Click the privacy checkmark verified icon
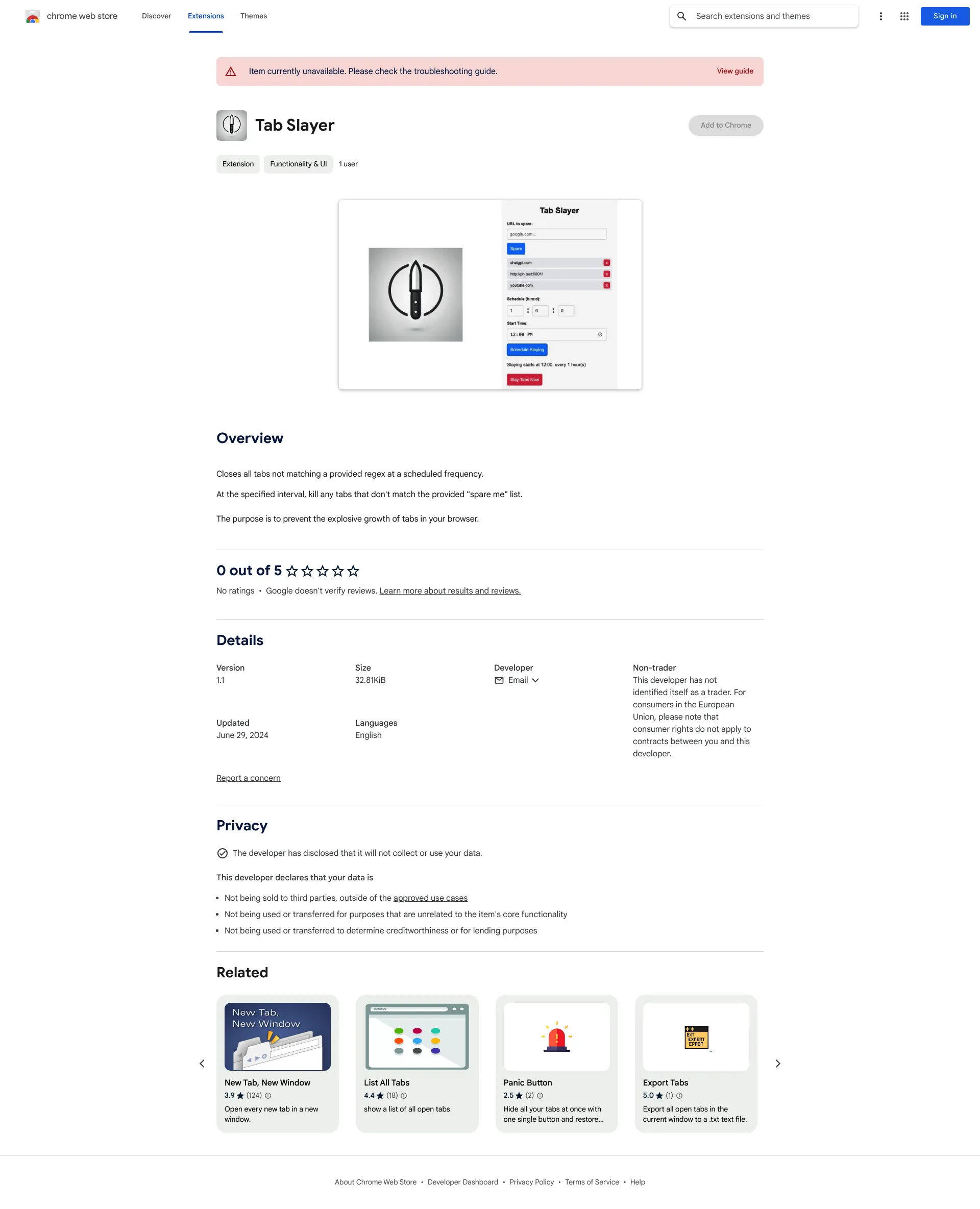 coord(222,853)
